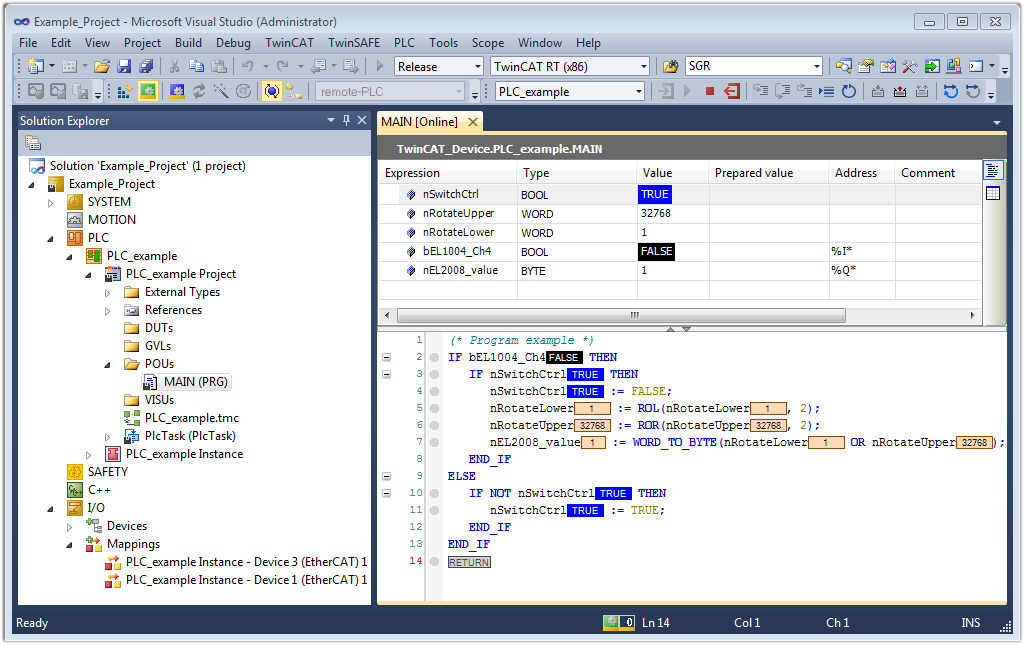Click the Open File folder icon

tap(101, 67)
